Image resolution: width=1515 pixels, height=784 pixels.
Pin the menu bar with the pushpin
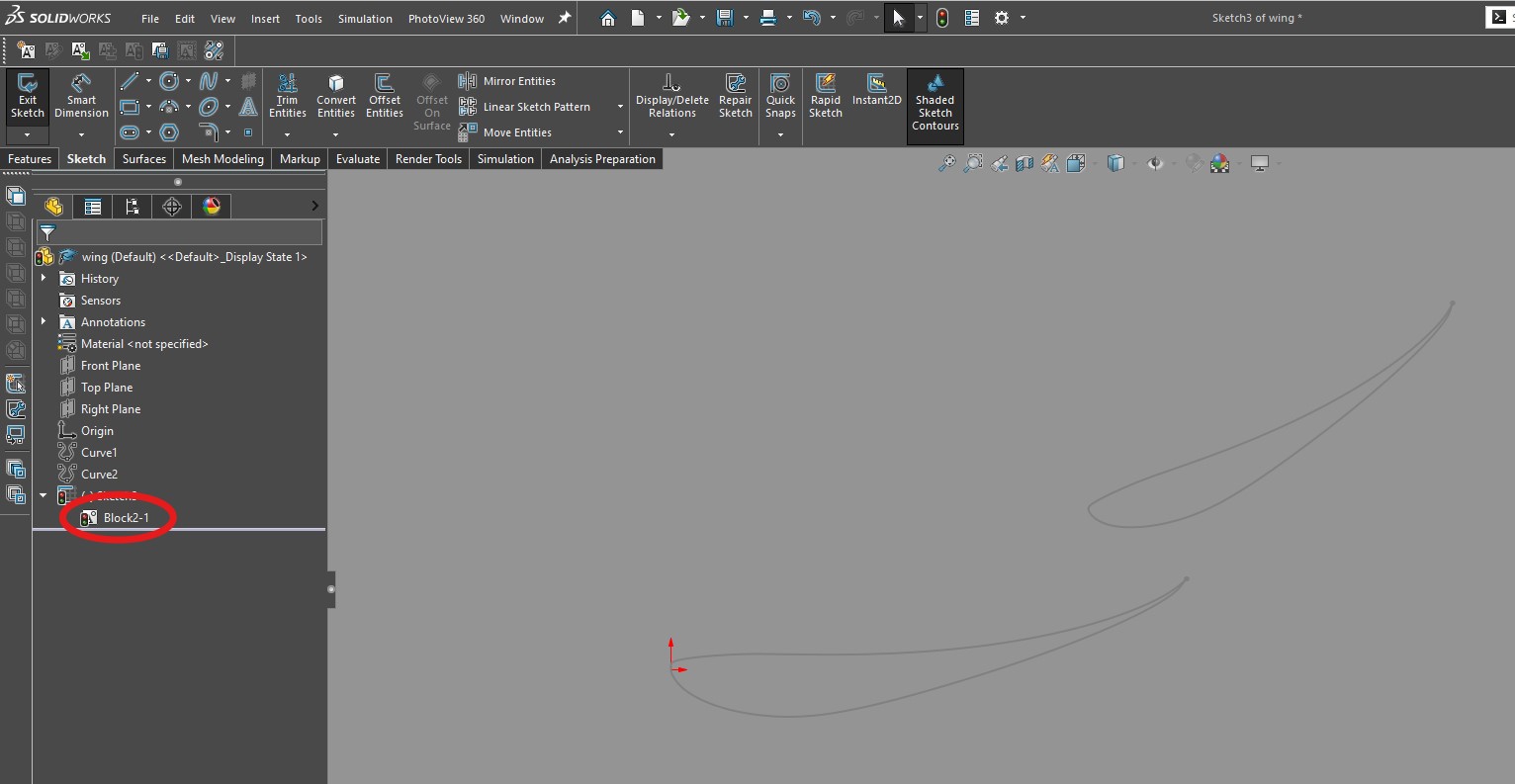point(565,18)
